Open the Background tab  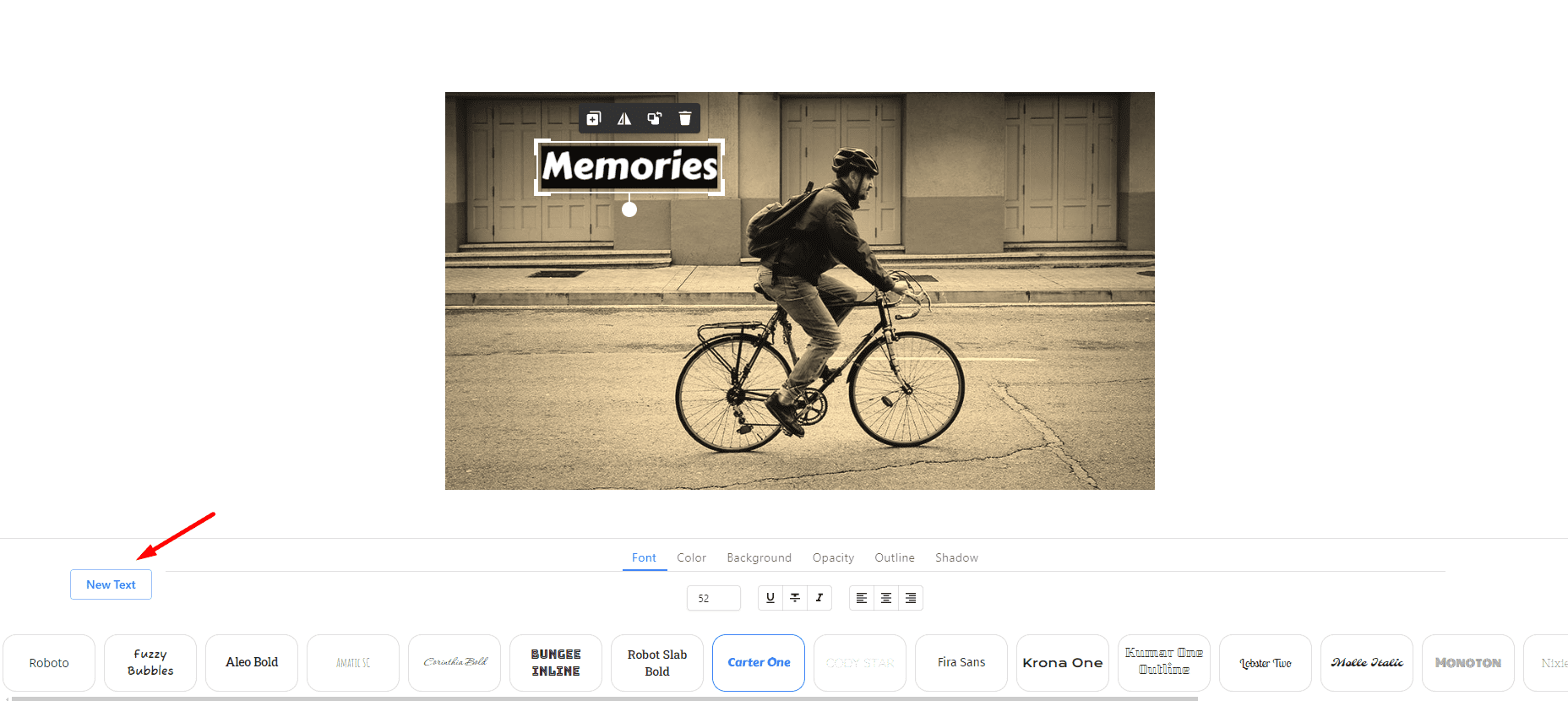point(759,558)
